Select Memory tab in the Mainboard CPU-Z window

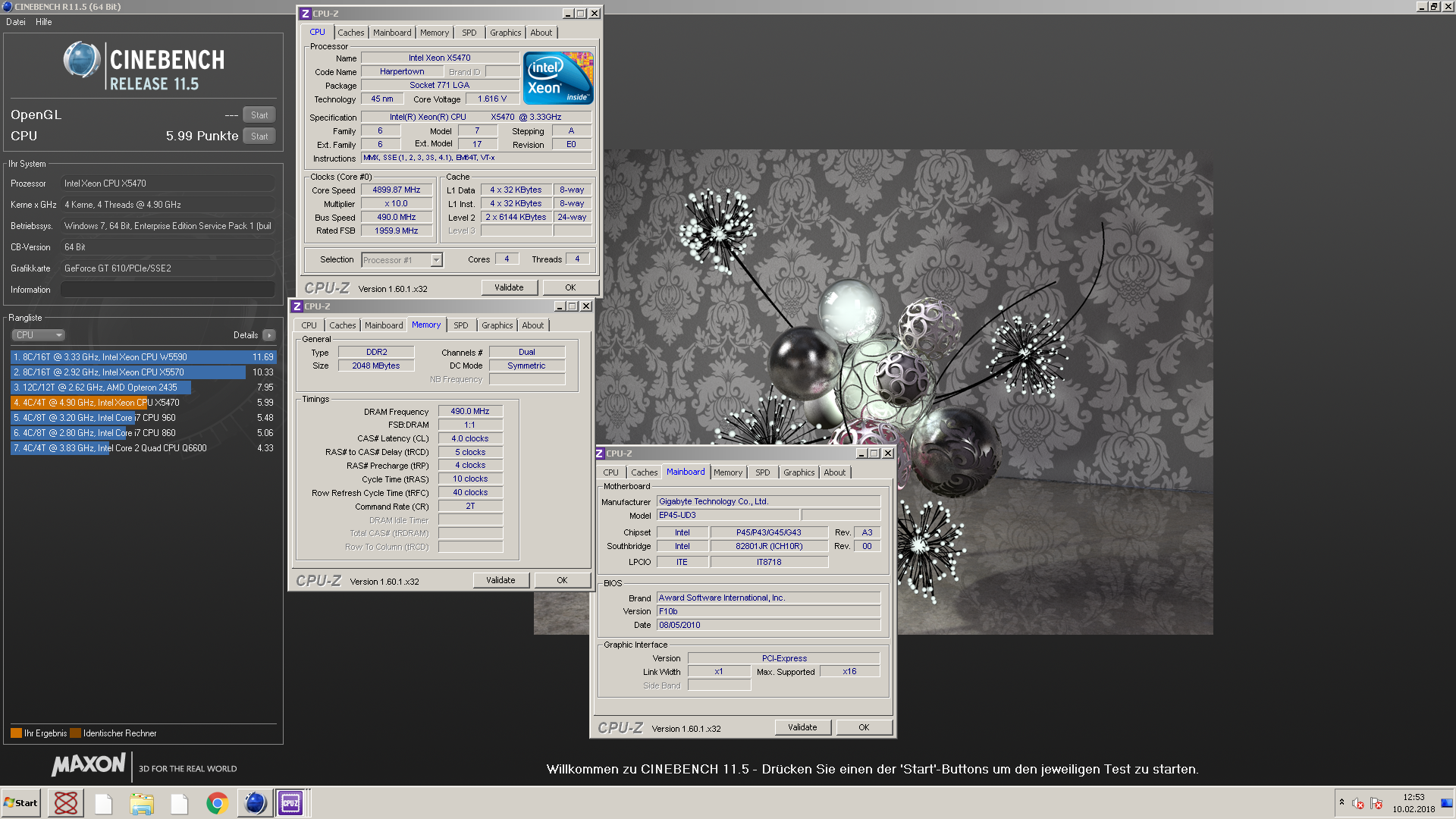[728, 472]
